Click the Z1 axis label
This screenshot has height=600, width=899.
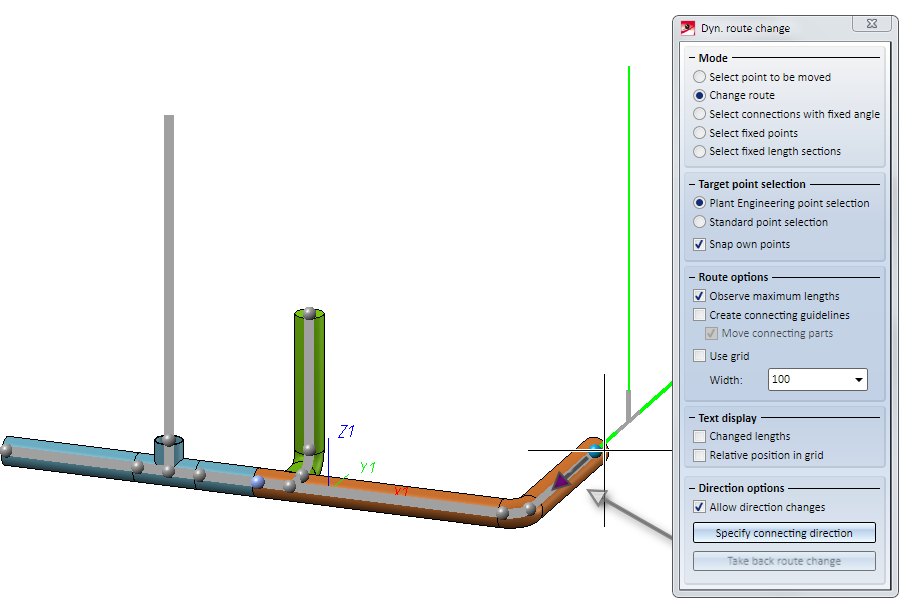(x=346, y=431)
